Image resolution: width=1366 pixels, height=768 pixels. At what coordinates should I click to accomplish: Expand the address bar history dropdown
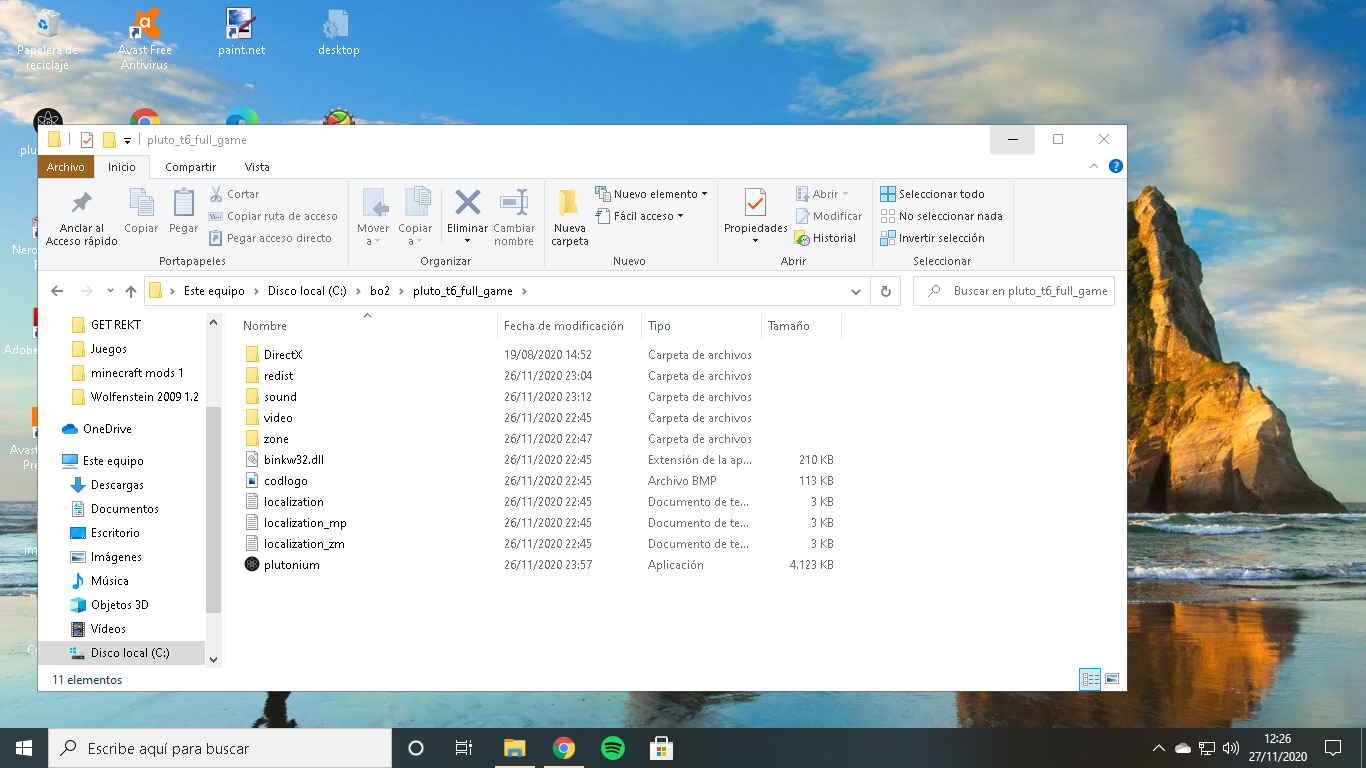(857, 292)
